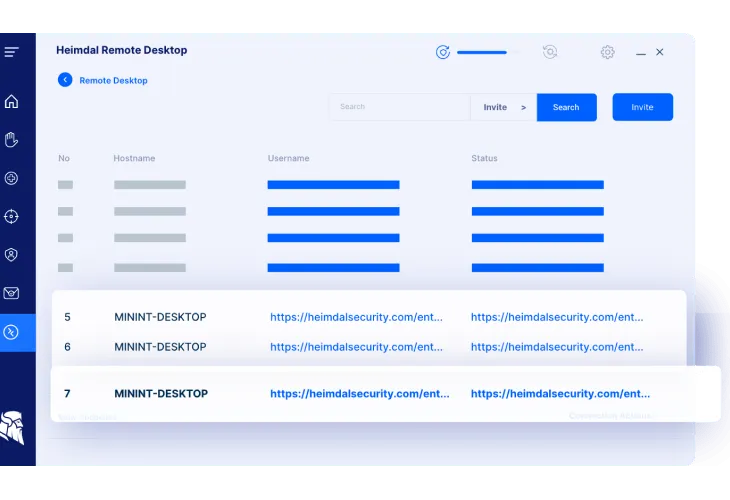The width and height of the screenshot is (730, 500).
Task: Click row number 6 cell
Action: point(68,347)
